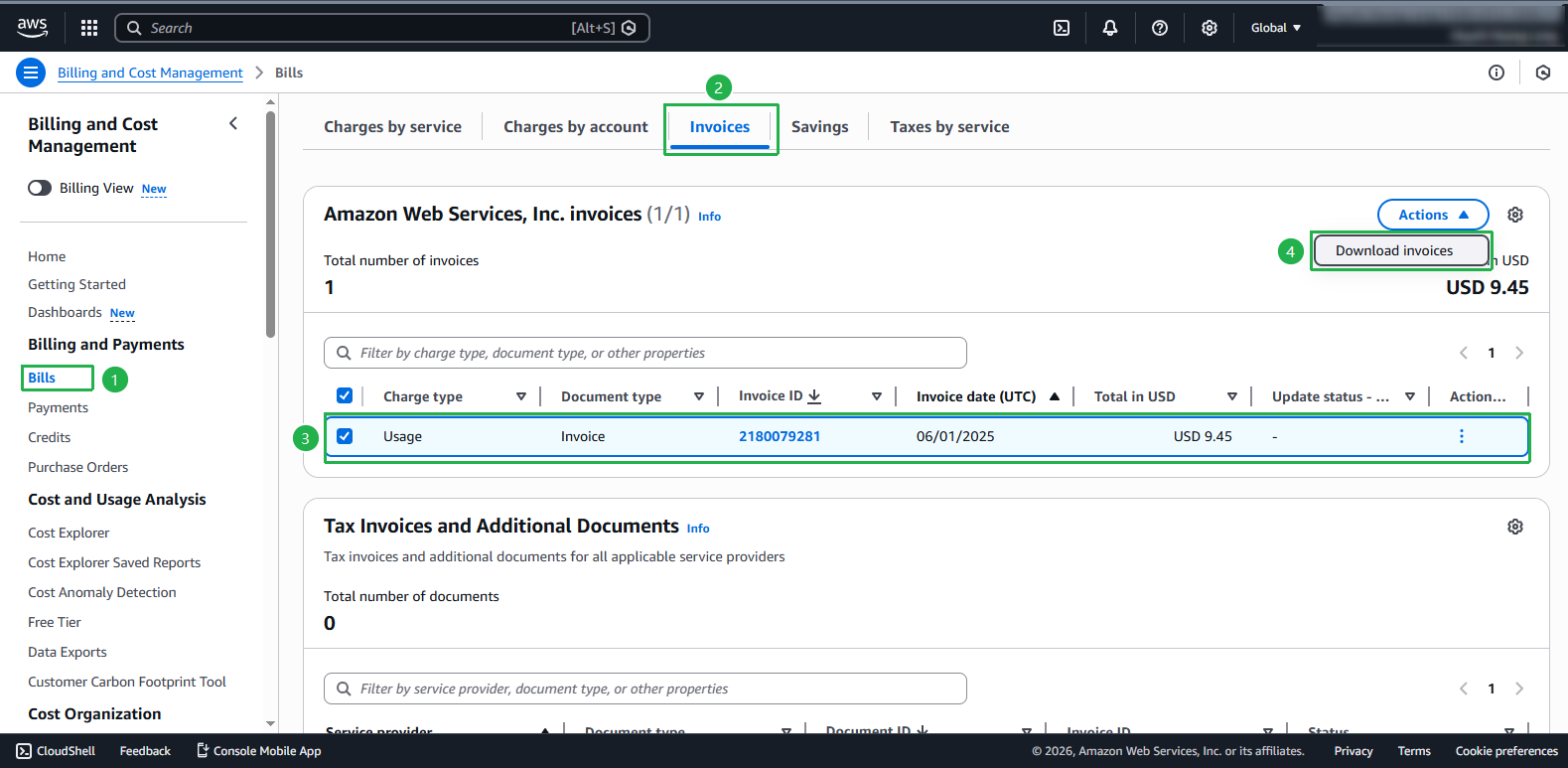1568x768 pixels.
Task: Open the Update status column filter arrow
Action: pos(1410,396)
